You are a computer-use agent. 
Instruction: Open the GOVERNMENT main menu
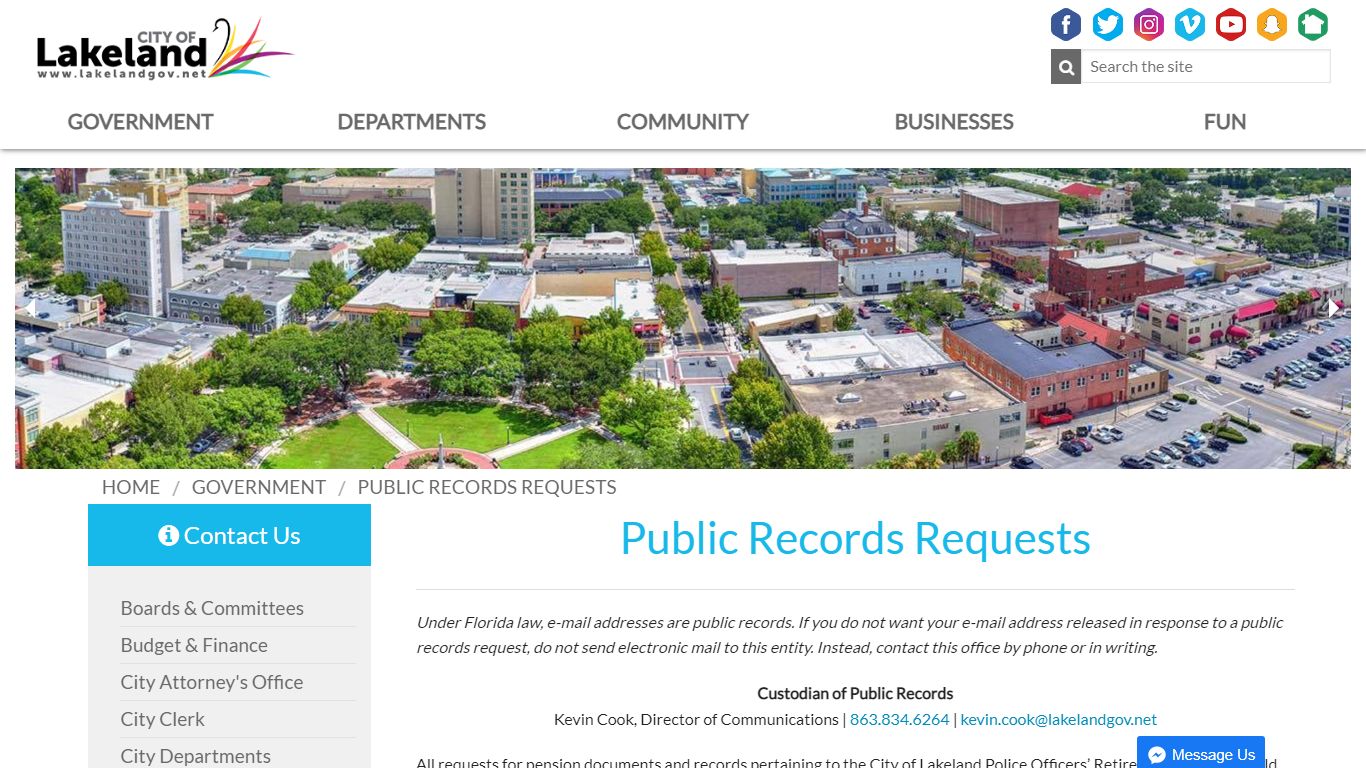pos(140,122)
